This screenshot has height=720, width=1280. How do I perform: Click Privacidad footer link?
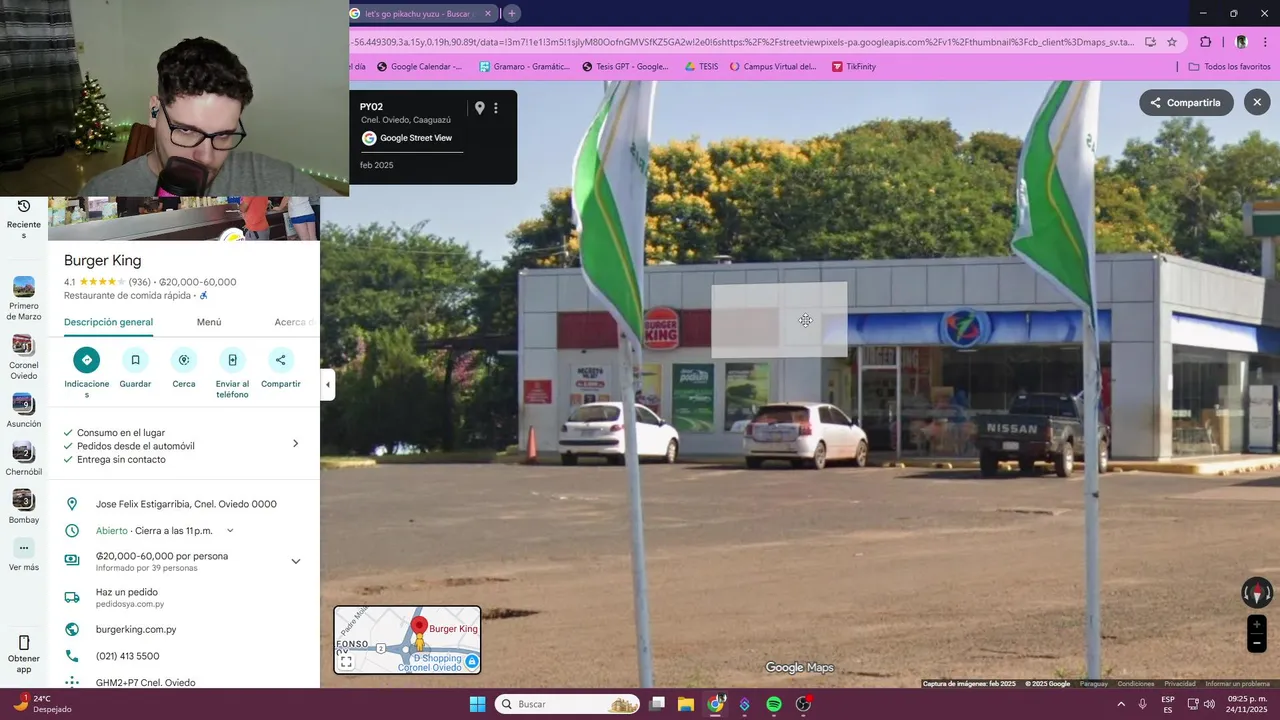[1179, 684]
